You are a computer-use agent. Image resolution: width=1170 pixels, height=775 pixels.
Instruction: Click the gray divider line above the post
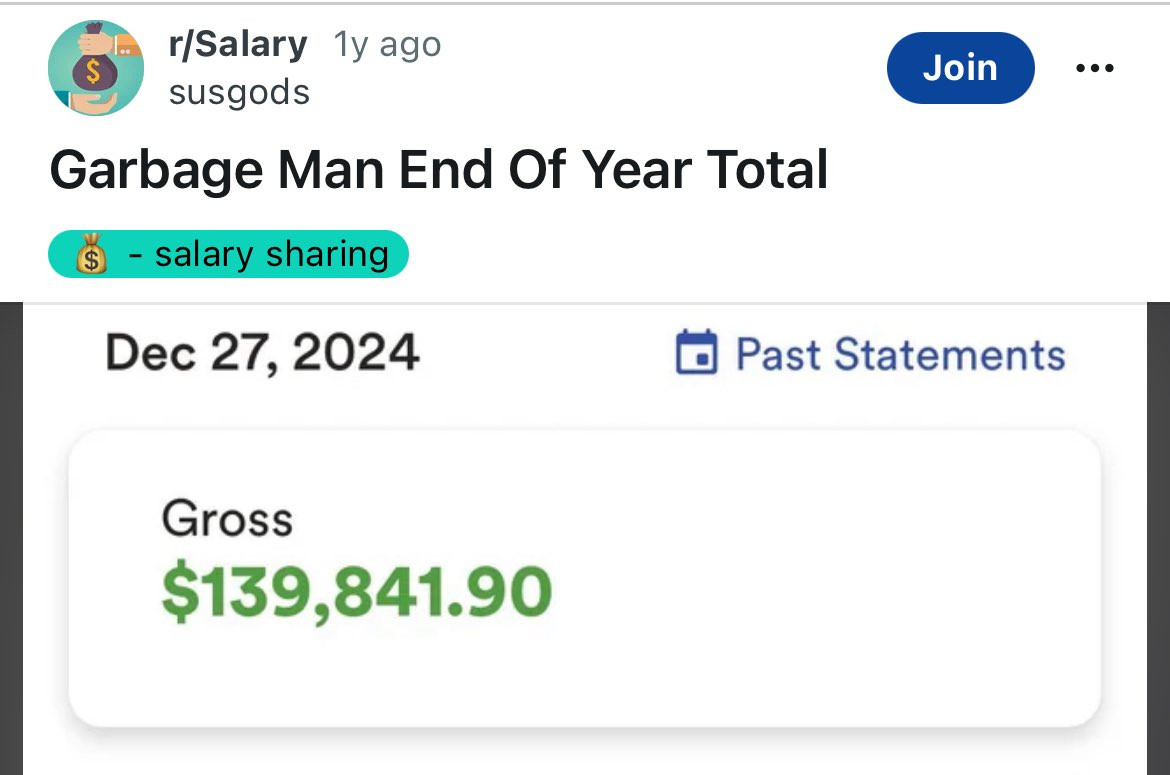tap(585, 3)
